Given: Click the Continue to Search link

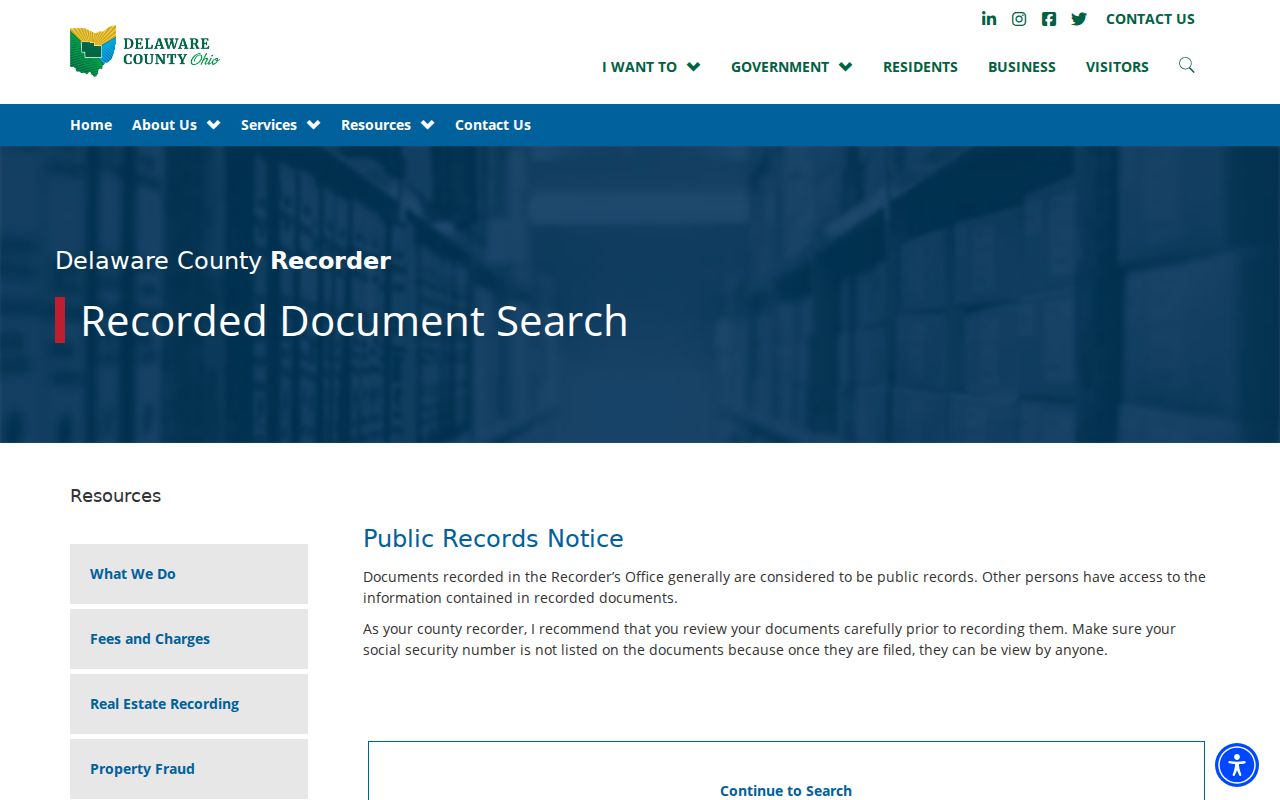Looking at the screenshot, I should point(786,791).
